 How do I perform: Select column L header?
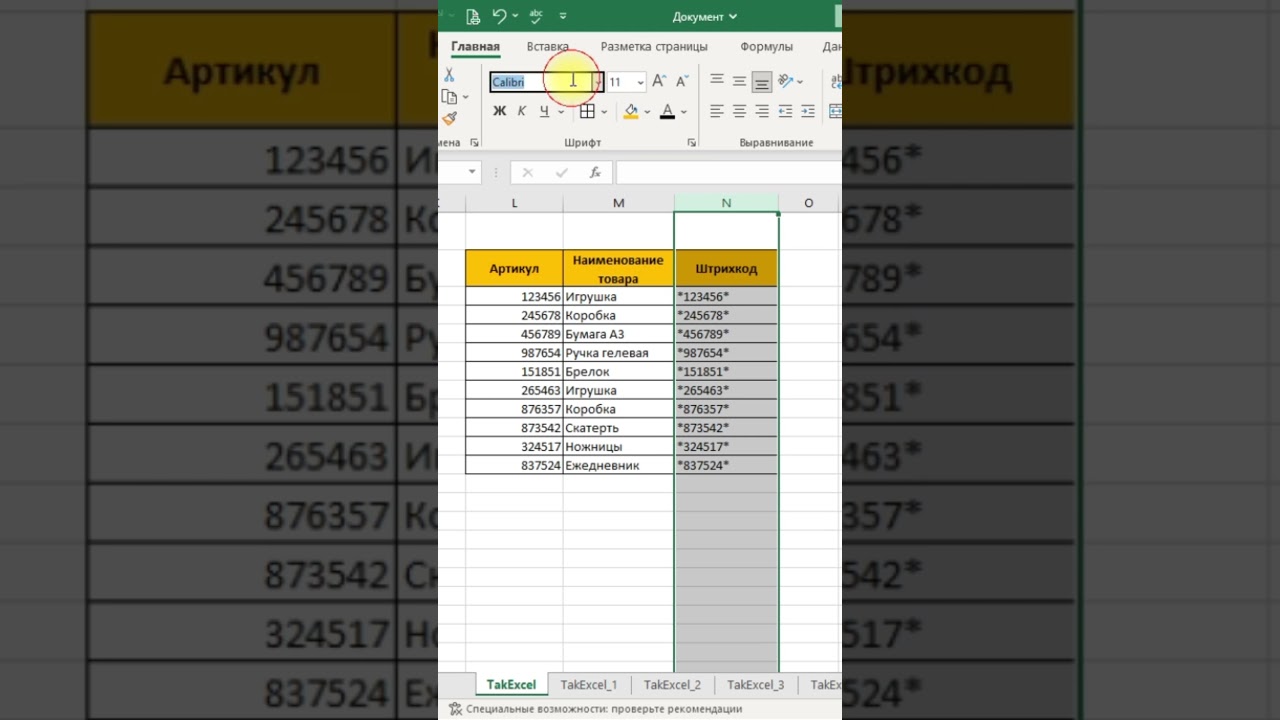(x=514, y=203)
